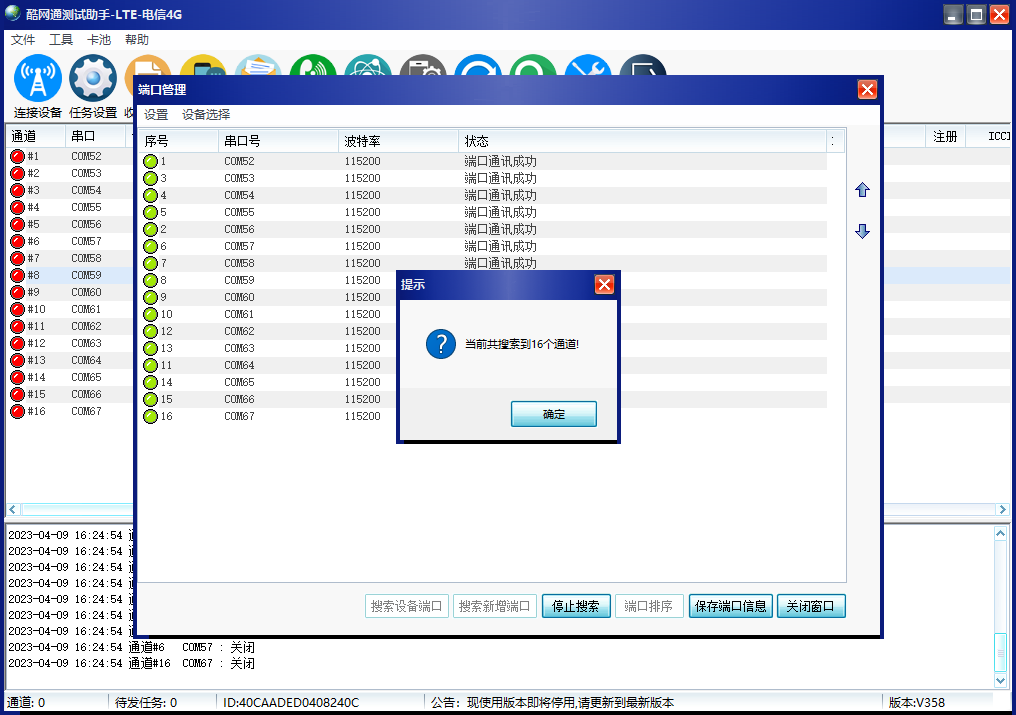1016x715 pixels.
Task: Click log line 通道#16 COM67 关闭
Action: 132,663
